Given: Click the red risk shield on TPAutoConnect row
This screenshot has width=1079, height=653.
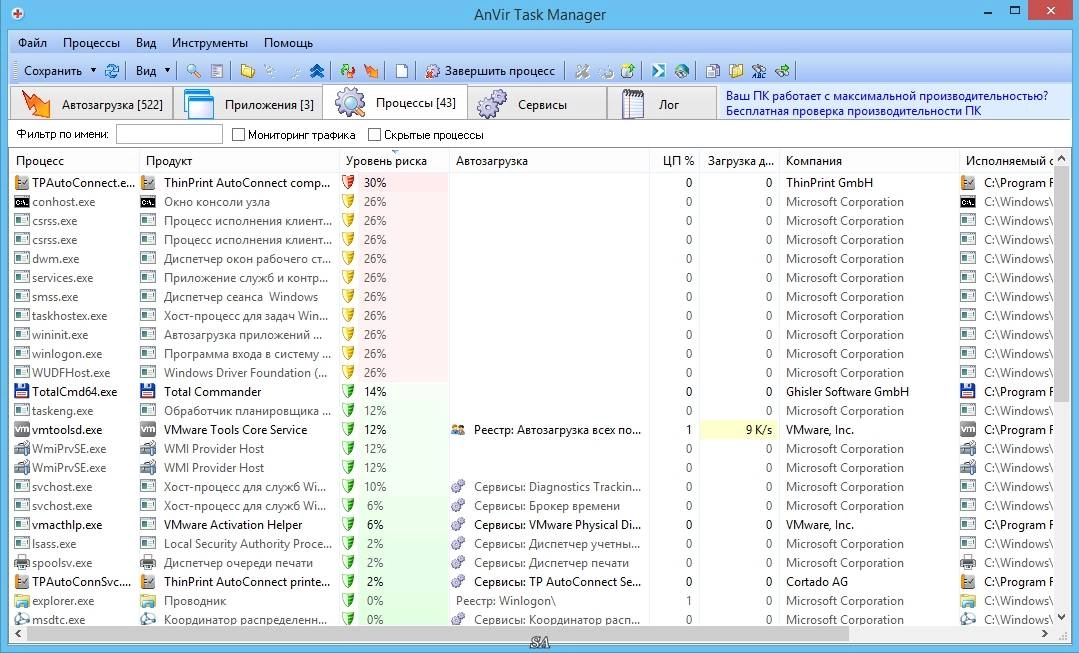Looking at the screenshot, I should pyautogui.click(x=349, y=182).
